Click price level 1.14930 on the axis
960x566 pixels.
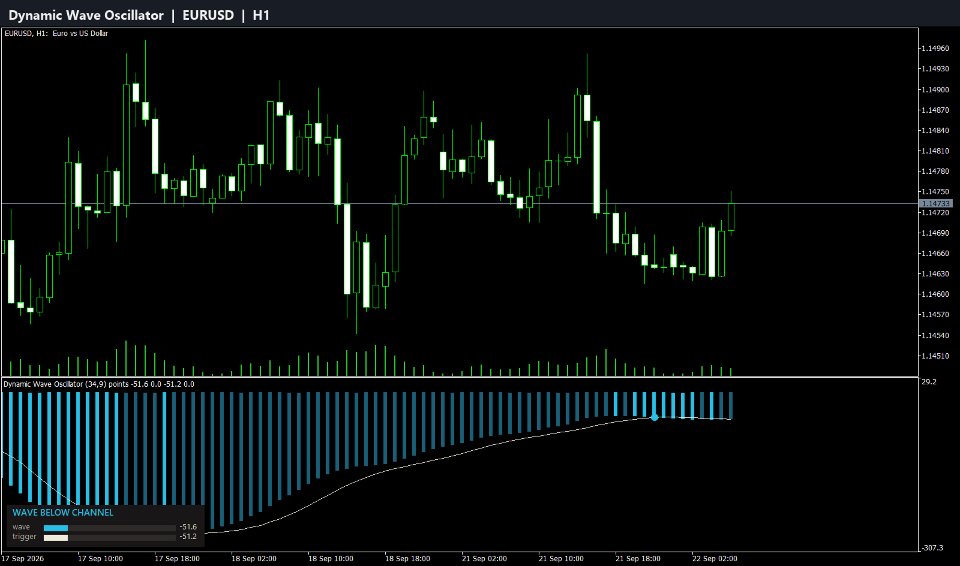[x=935, y=69]
